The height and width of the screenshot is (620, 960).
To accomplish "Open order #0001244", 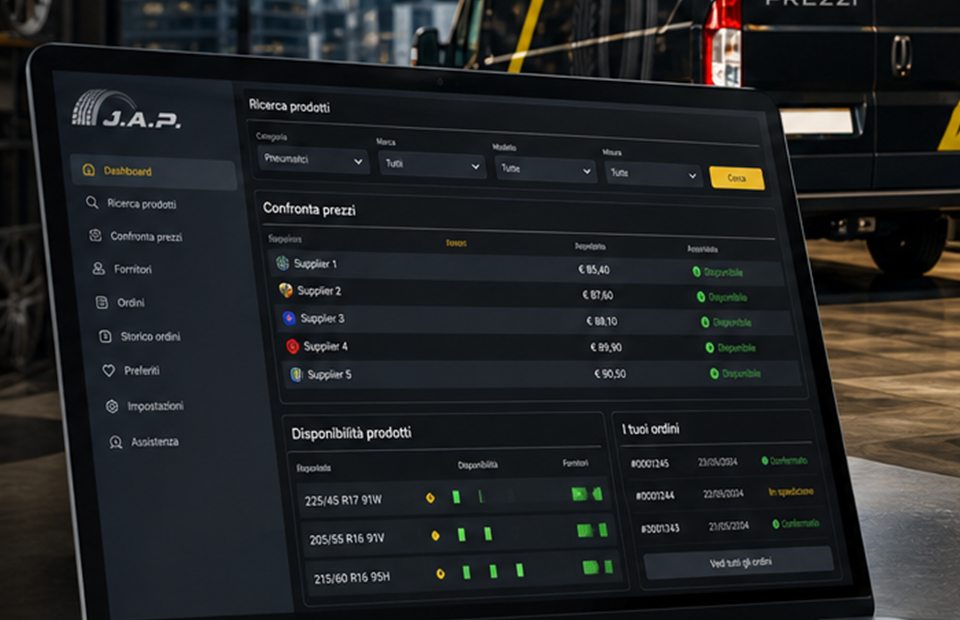I will pos(655,496).
